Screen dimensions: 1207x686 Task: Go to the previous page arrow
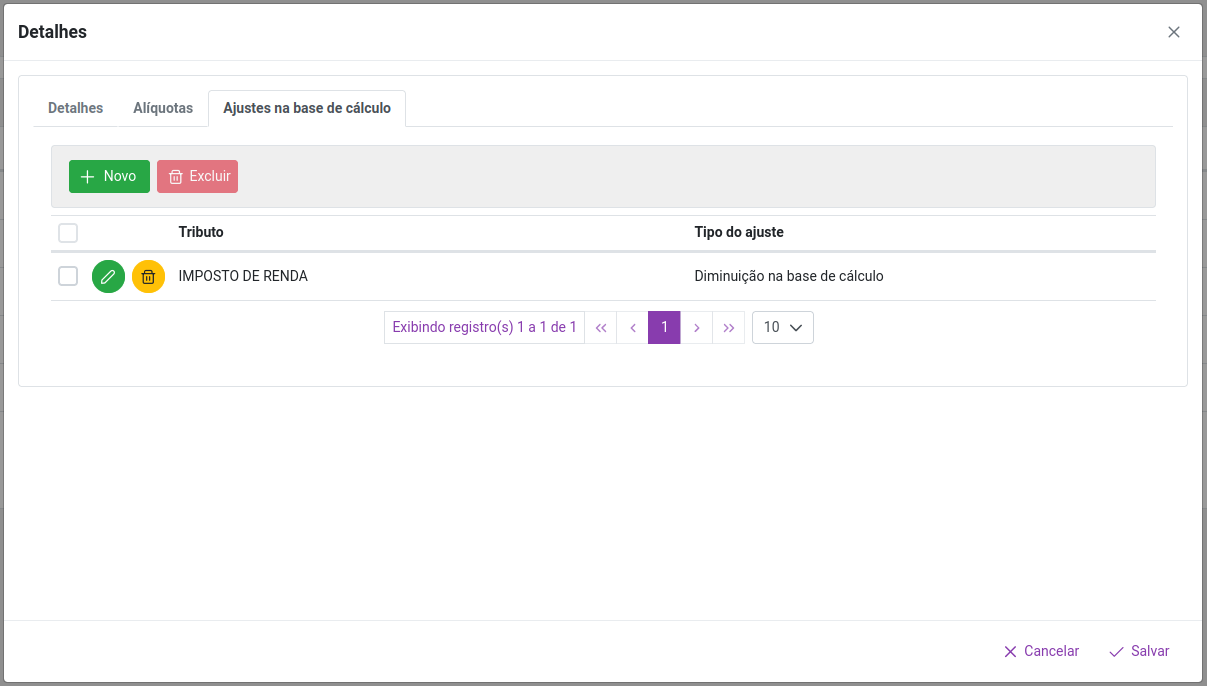pos(633,328)
